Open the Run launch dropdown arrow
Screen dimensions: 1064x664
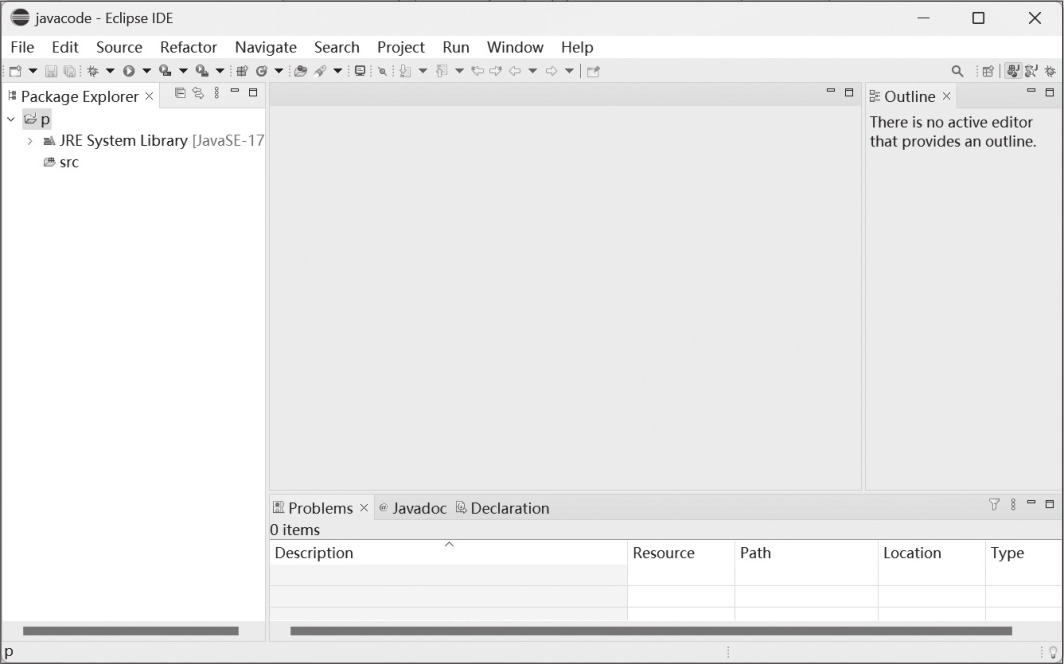[x=146, y=71]
